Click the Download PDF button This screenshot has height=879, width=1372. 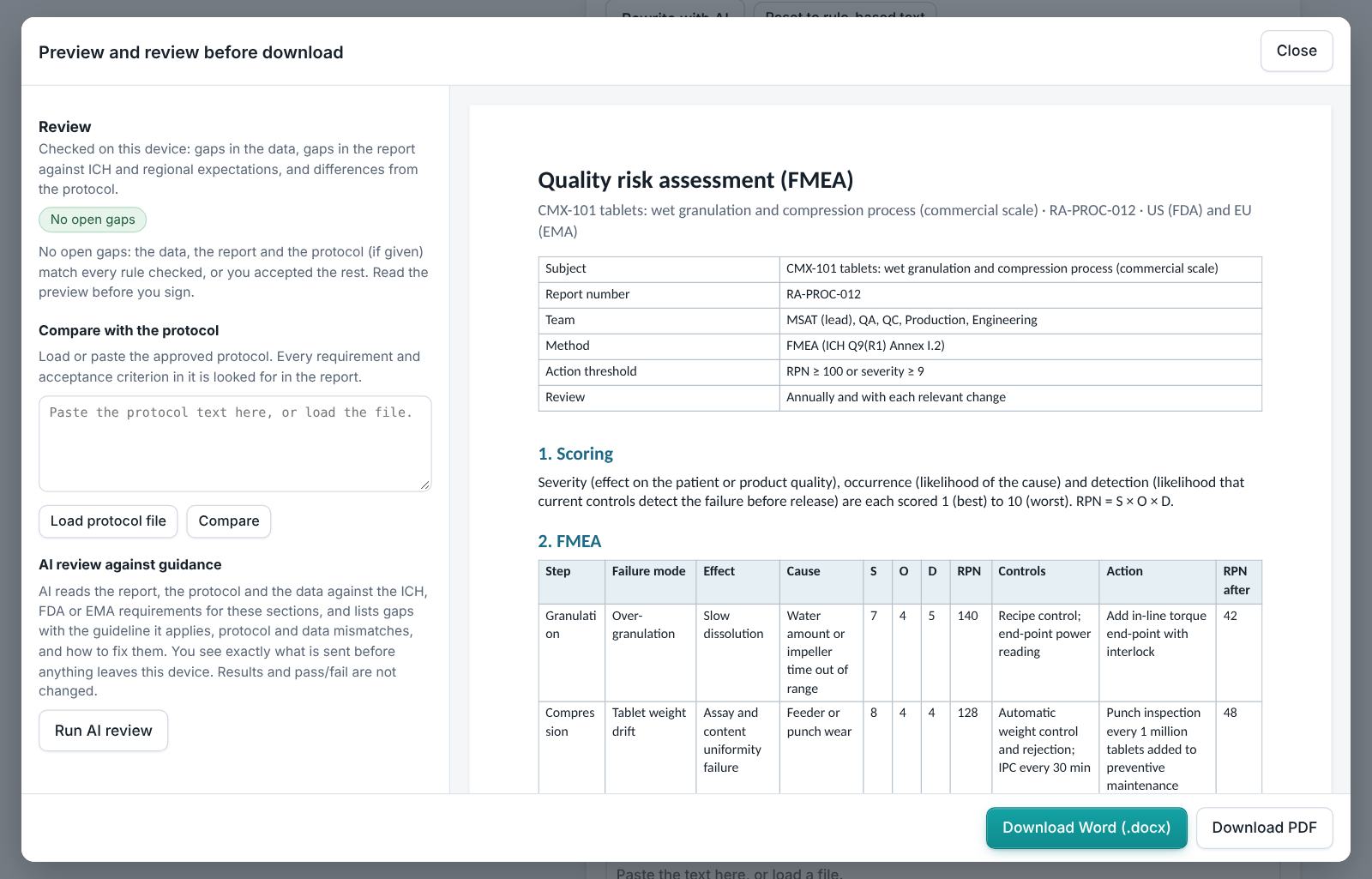click(1264, 828)
